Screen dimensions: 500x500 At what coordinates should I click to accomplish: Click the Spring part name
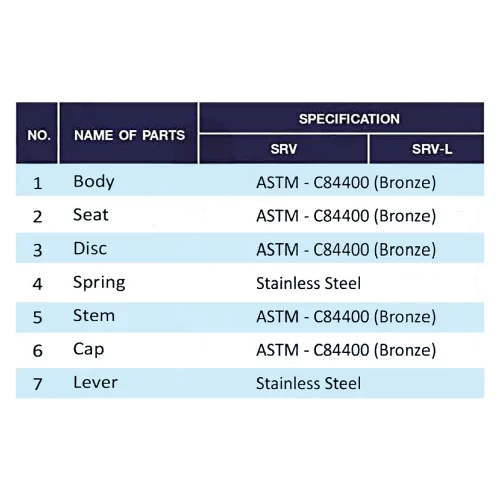tap(99, 283)
